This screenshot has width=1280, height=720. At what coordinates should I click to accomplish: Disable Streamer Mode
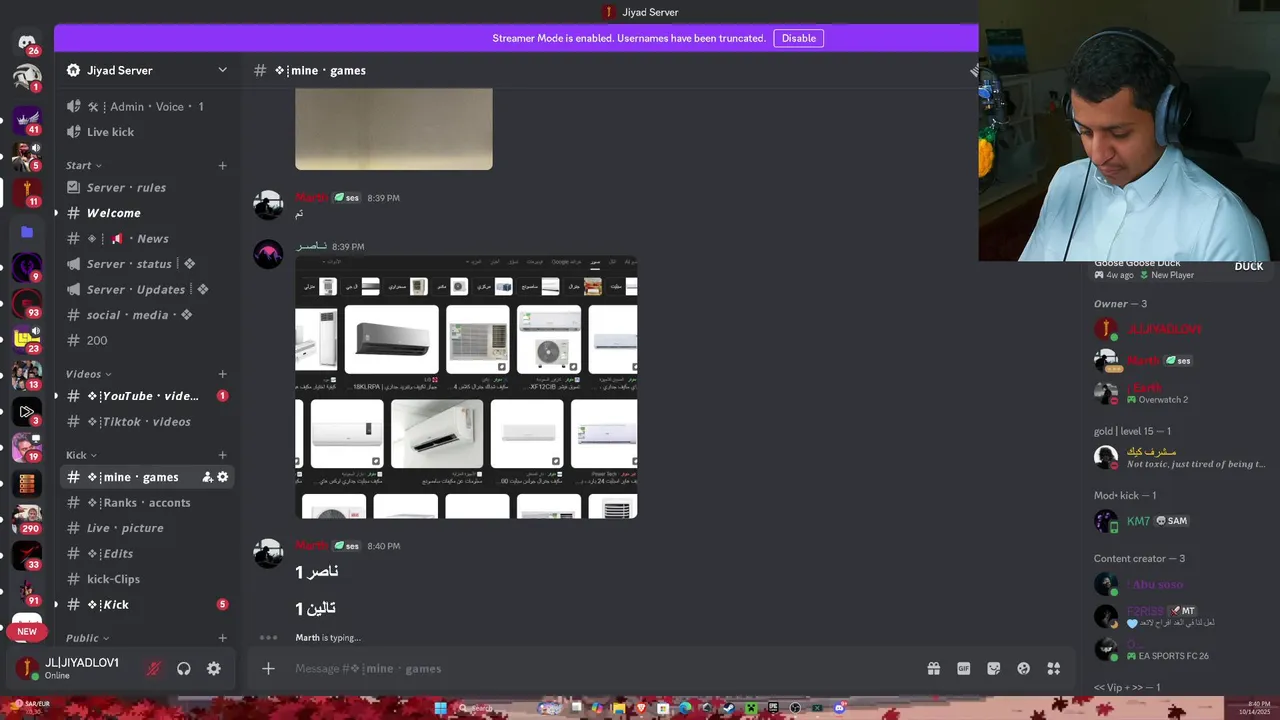798,38
